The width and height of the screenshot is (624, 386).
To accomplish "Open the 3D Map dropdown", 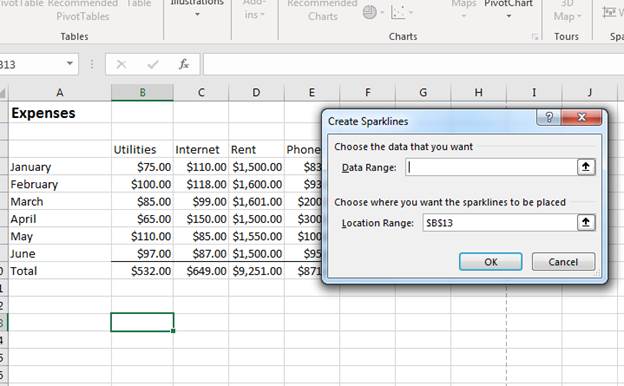I will [x=567, y=11].
